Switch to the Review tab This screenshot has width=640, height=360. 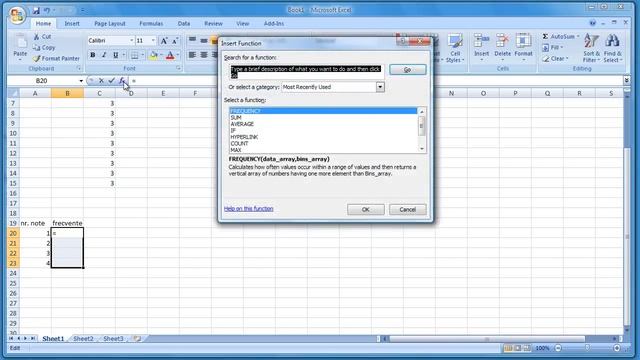pyautogui.click(x=213, y=24)
